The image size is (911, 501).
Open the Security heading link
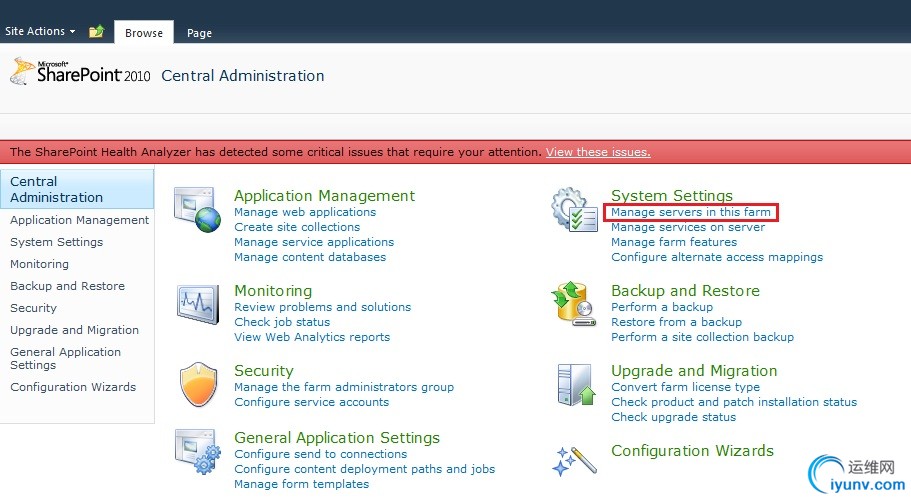coord(264,371)
